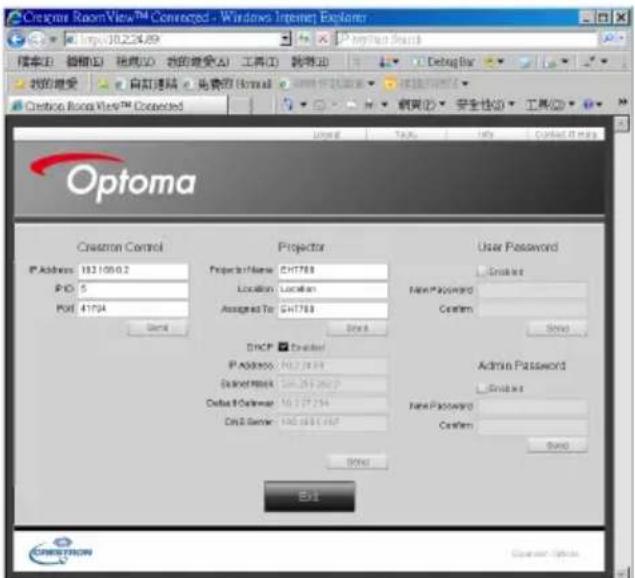Click the Contact IT Help link

[x=565, y=134]
